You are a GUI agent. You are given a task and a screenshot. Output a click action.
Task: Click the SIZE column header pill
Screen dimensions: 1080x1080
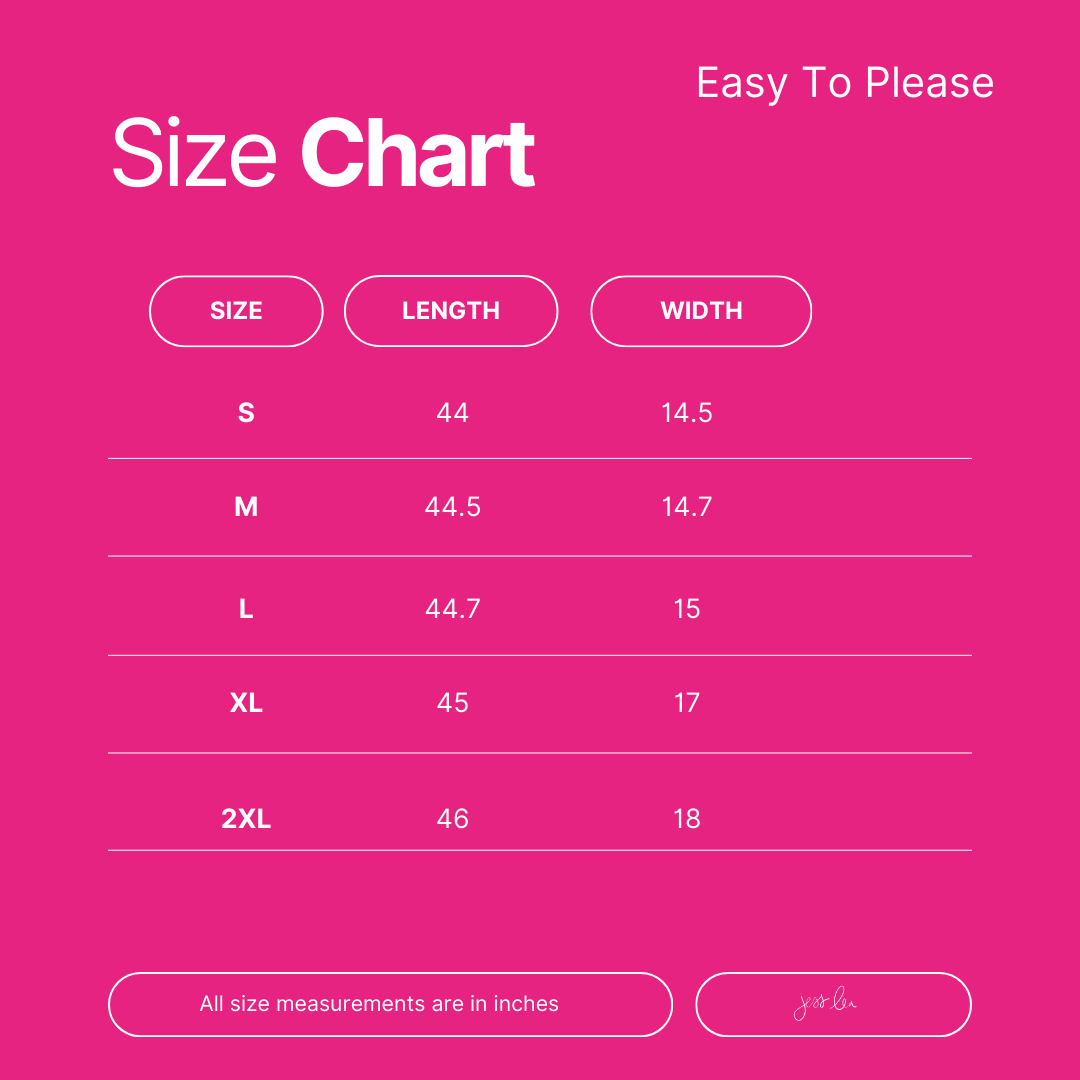[236, 311]
